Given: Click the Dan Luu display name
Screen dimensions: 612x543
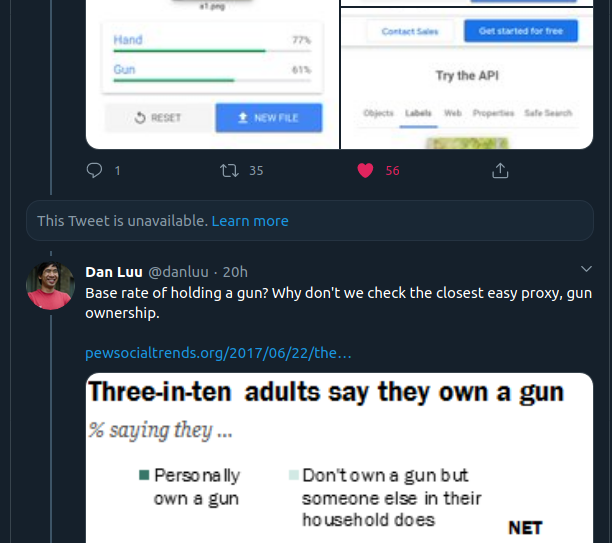Looking at the screenshot, I should click(114, 272).
